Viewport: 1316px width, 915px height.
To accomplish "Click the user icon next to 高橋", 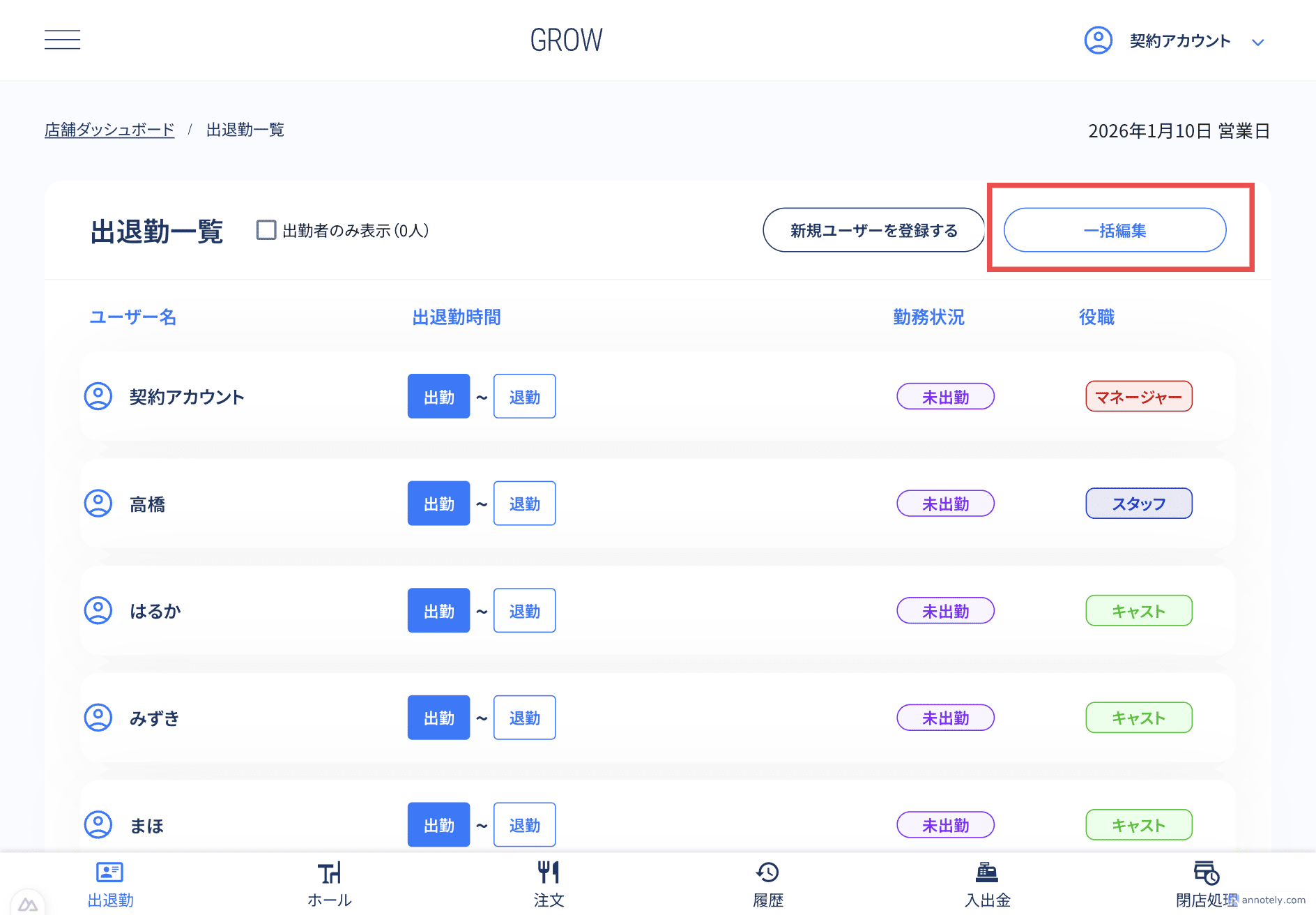I will [98, 504].
